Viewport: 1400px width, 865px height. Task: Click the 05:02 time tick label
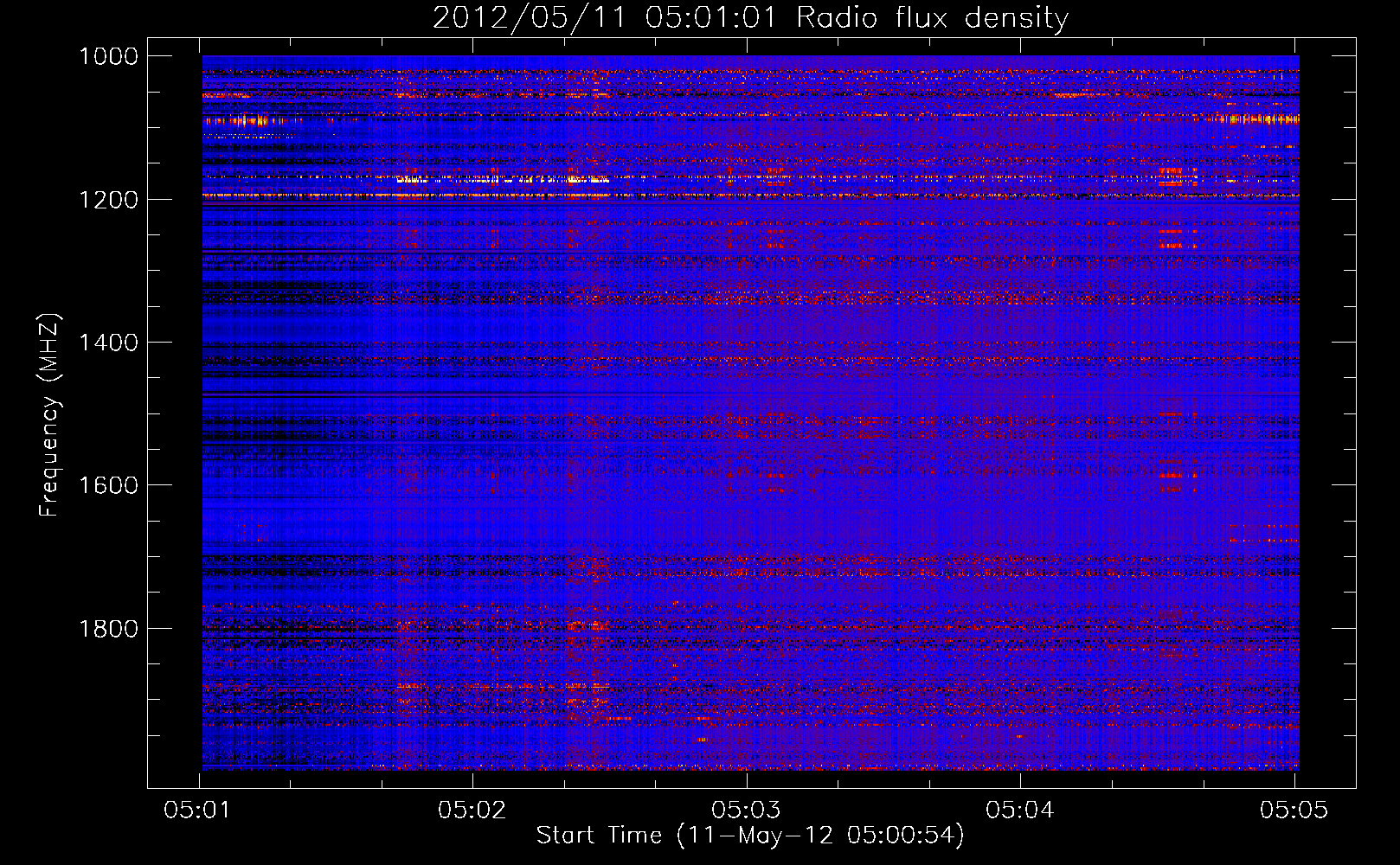472,810
